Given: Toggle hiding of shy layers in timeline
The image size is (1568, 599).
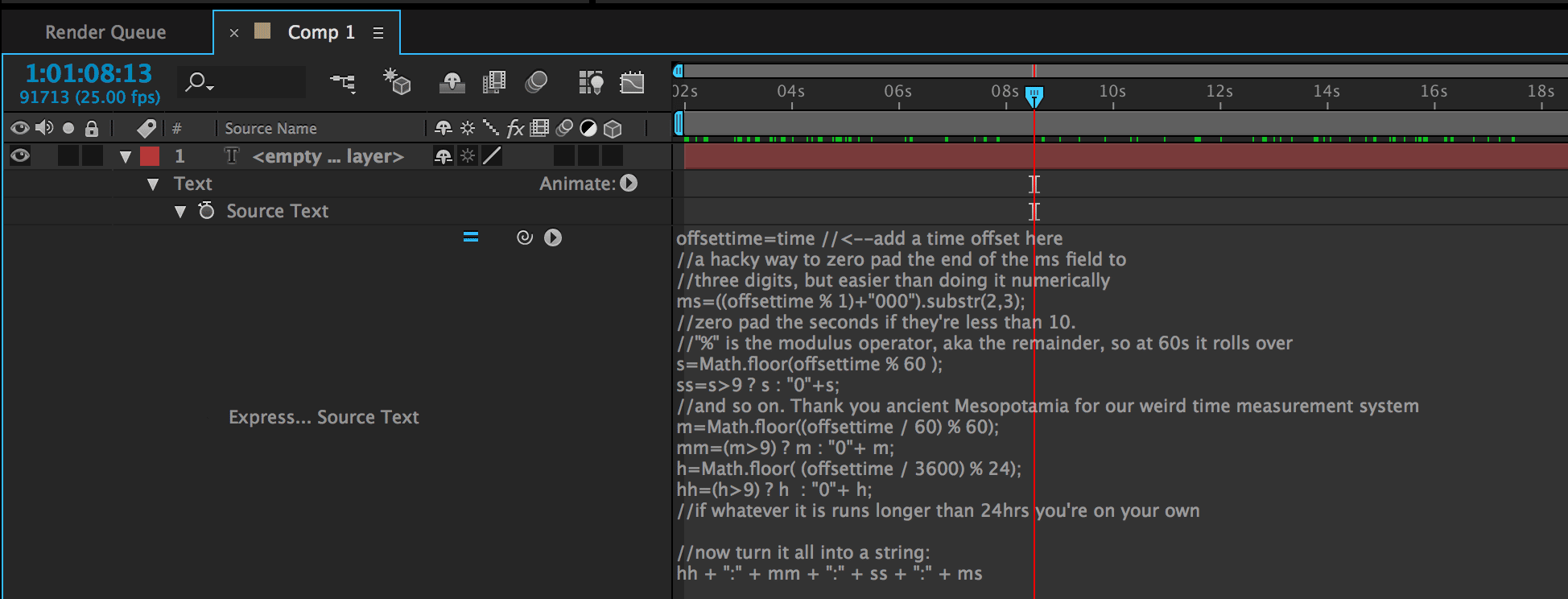Looking at the screenshot, I should (x=452, y=82).
